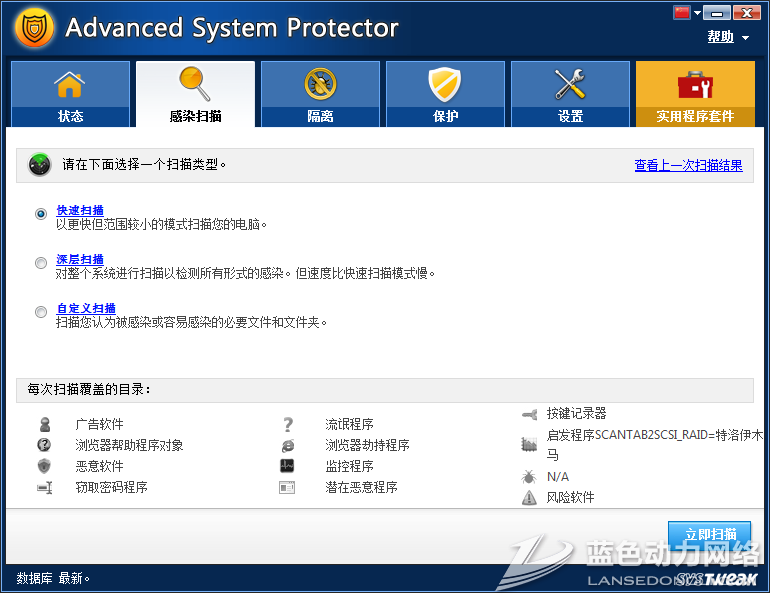Select the quick scan (快速扫描) radio button
This screenshot has height=593, width=770.
[x=41, y=214]
